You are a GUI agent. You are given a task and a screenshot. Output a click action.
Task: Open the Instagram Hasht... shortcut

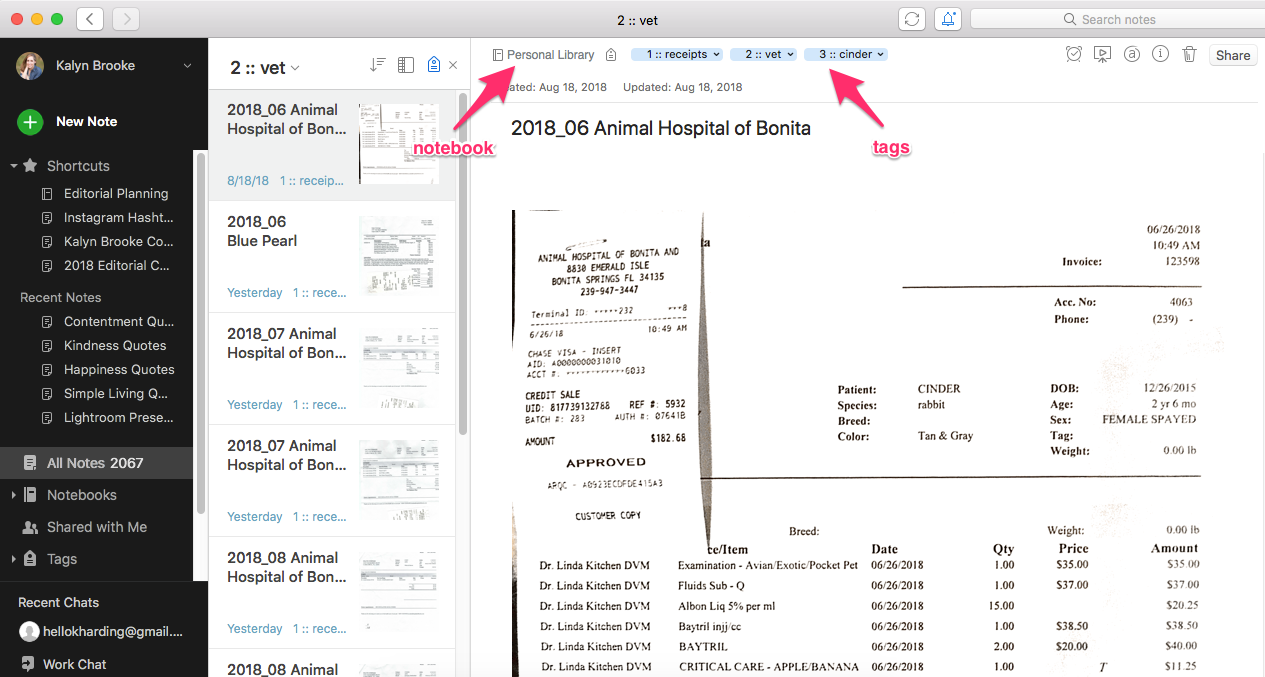(x=119, y=218)
